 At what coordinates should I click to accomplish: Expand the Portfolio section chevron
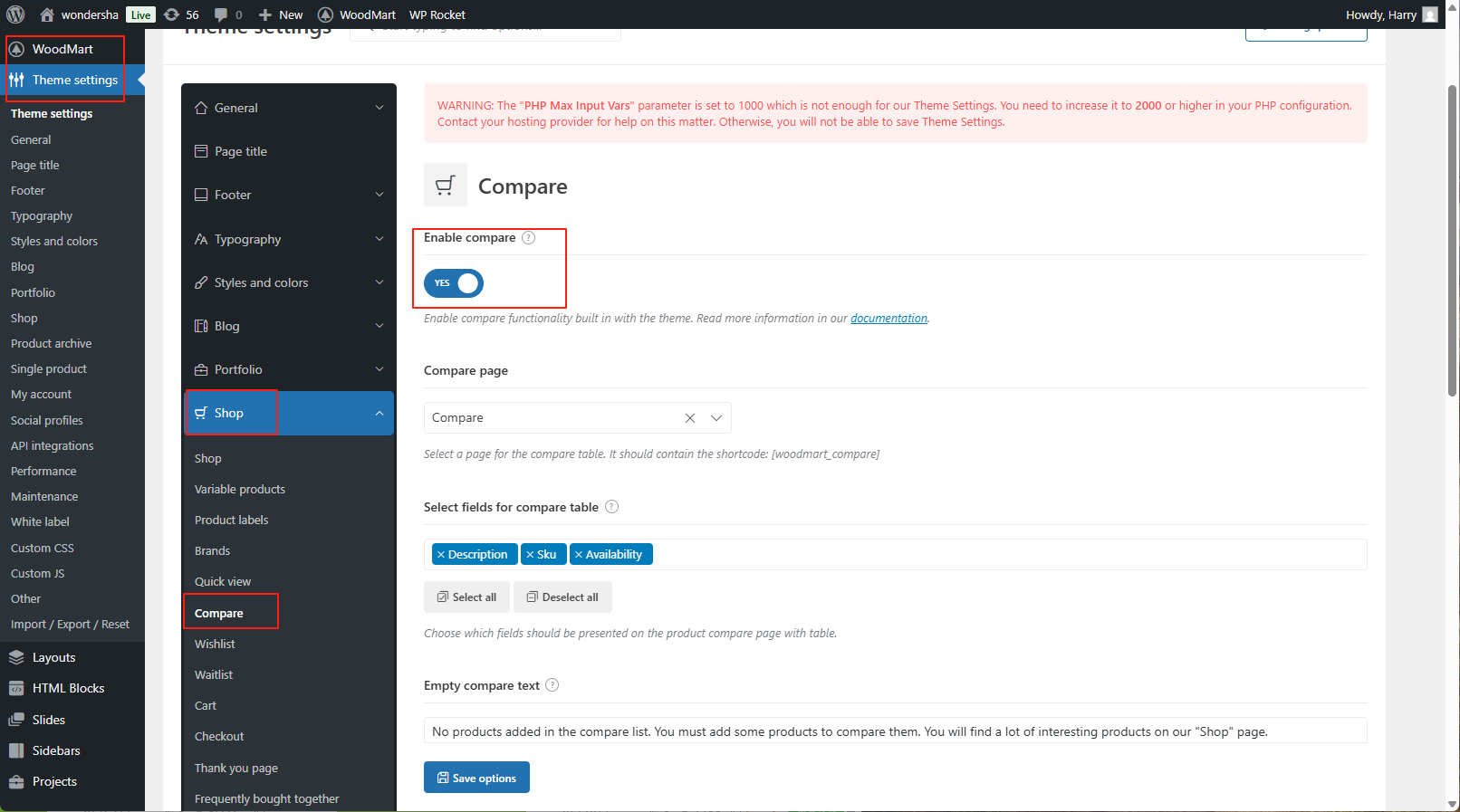(379, 369)
